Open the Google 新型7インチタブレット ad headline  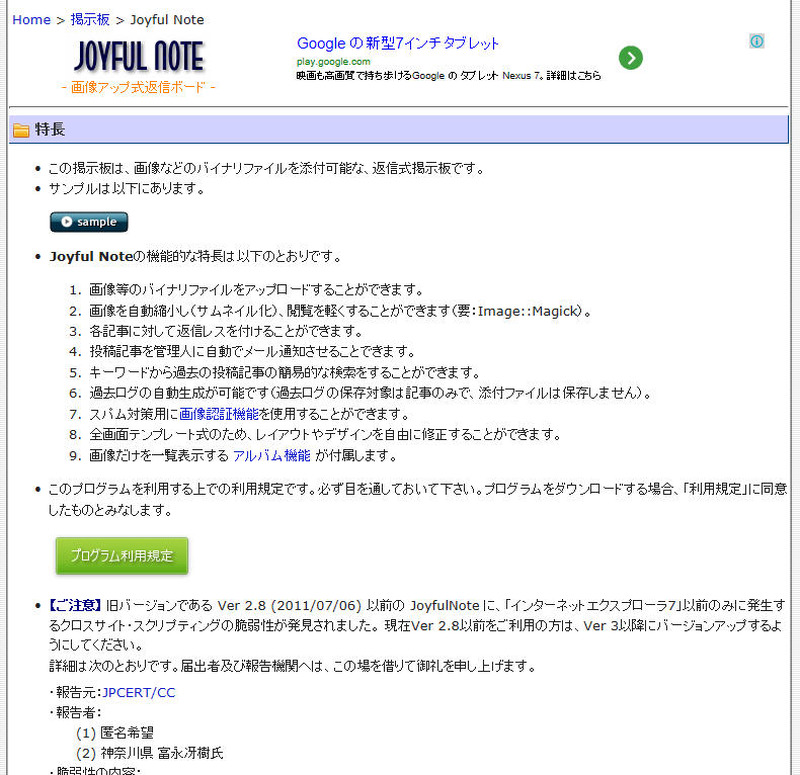pyautogui.click(x=397, y=43)
